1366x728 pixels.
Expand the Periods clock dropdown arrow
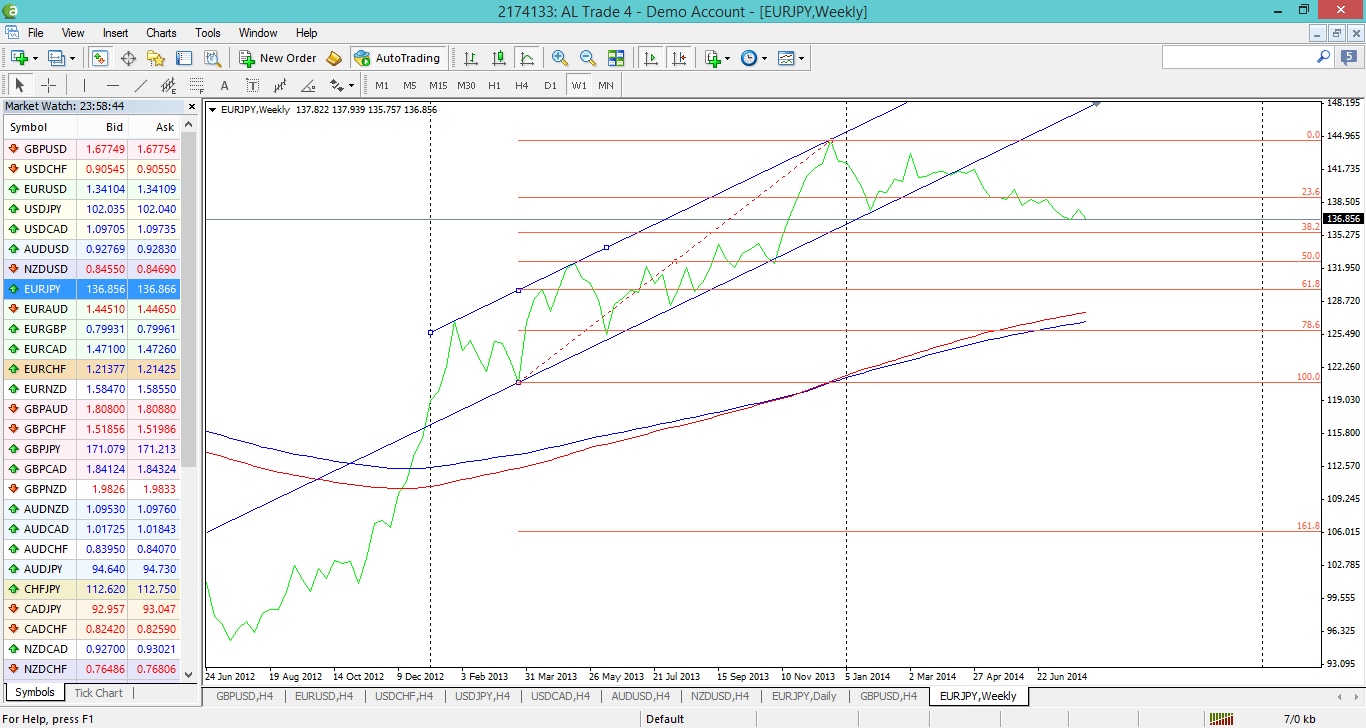point(765,58)
